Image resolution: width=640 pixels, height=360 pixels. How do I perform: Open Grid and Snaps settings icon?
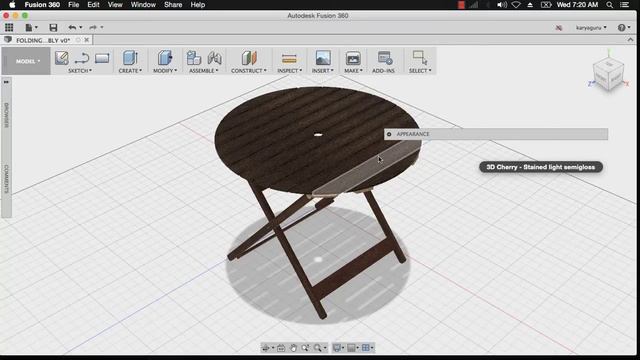[351, 348]
